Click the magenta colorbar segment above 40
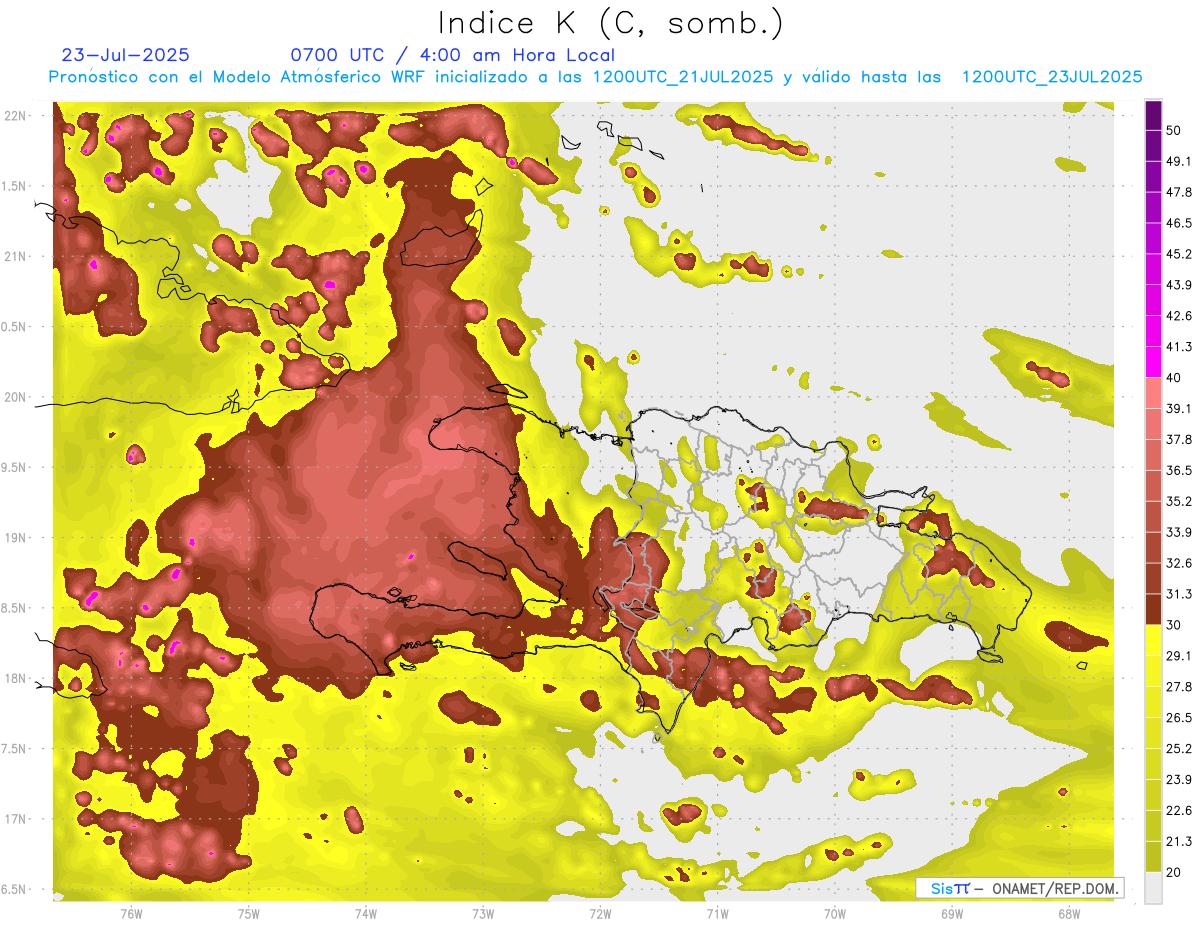 click(1153, 360)
